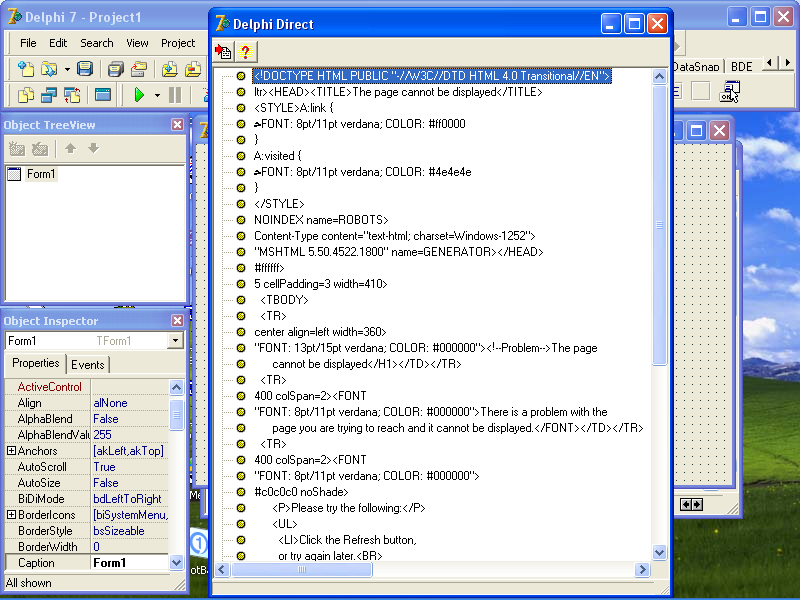Switch to the Events tab
Viewport: 800px width, 600px height.
tap(88, 365)
